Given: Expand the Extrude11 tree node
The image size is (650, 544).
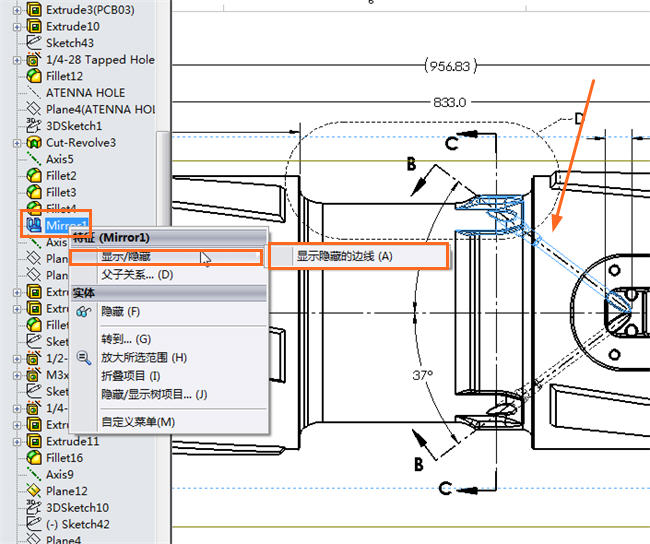Looking at the screenshot, I should click(17, 441).
